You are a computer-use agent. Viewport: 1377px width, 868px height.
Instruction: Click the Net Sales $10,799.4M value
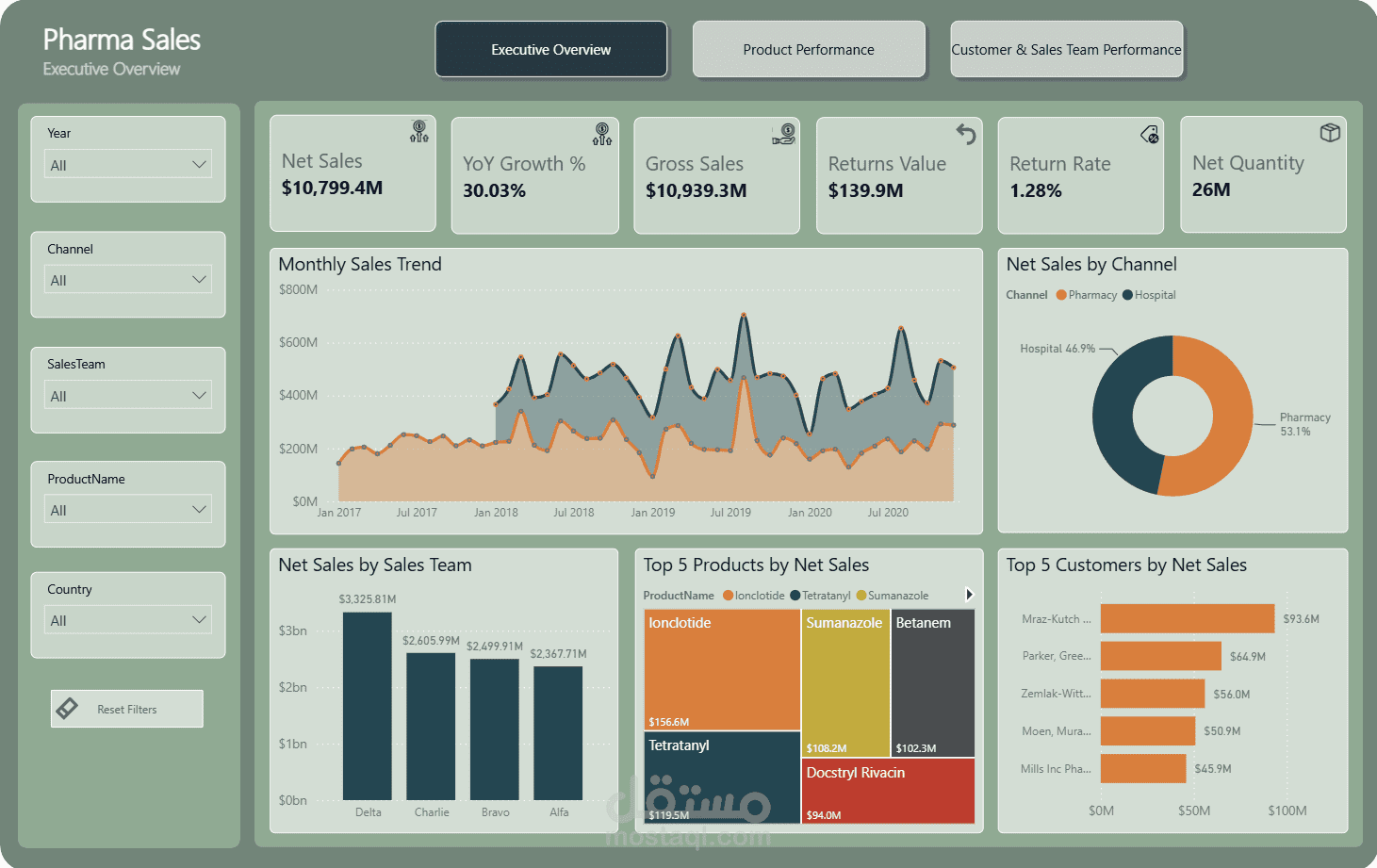pyautogui.click(x=332, y=188)
